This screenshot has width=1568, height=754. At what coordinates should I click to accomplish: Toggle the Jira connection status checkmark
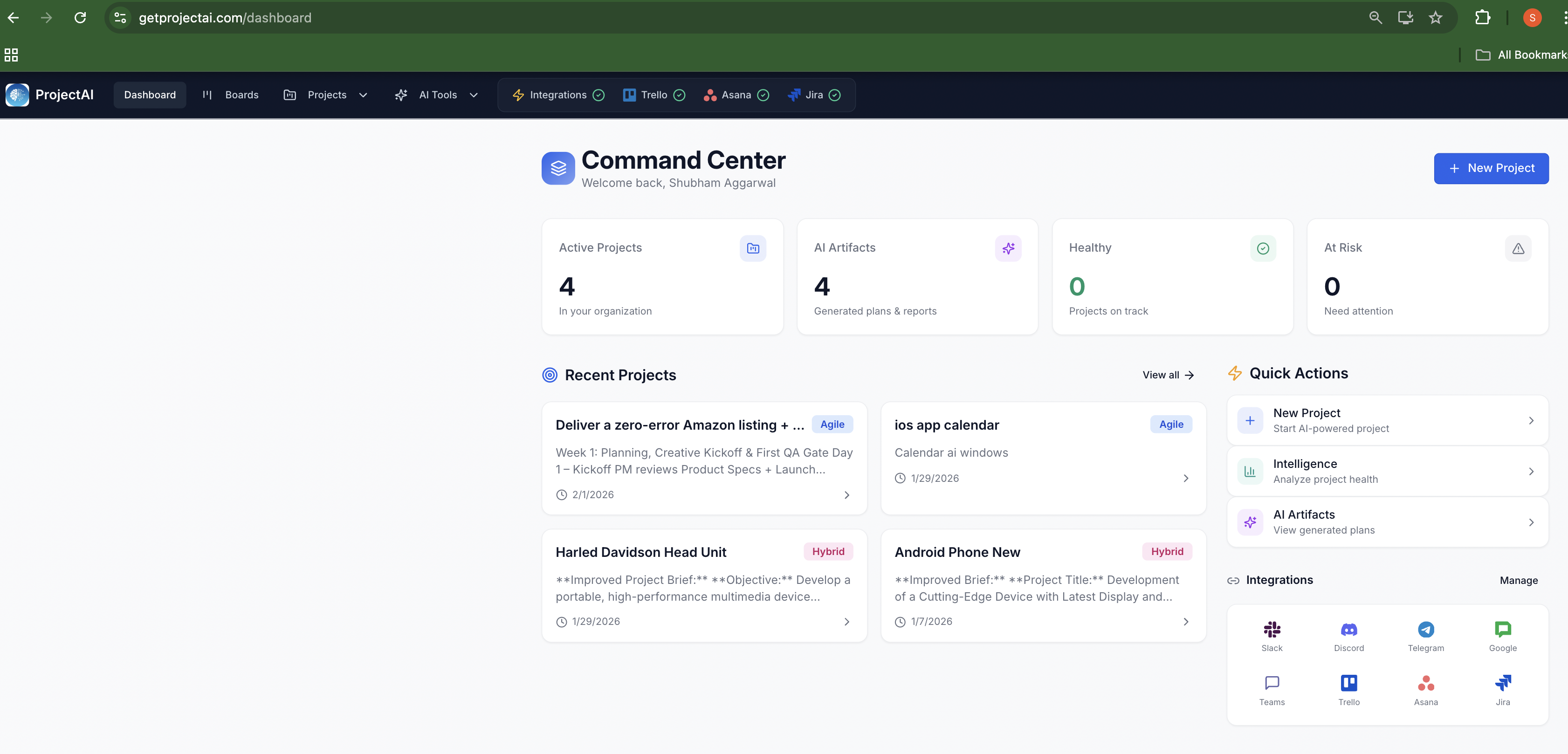click(834, 95)
